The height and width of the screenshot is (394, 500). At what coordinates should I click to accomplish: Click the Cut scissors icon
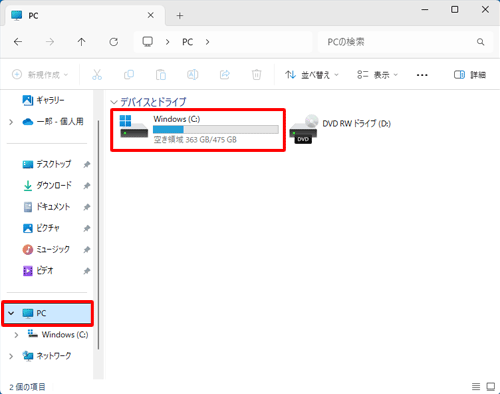97,75
